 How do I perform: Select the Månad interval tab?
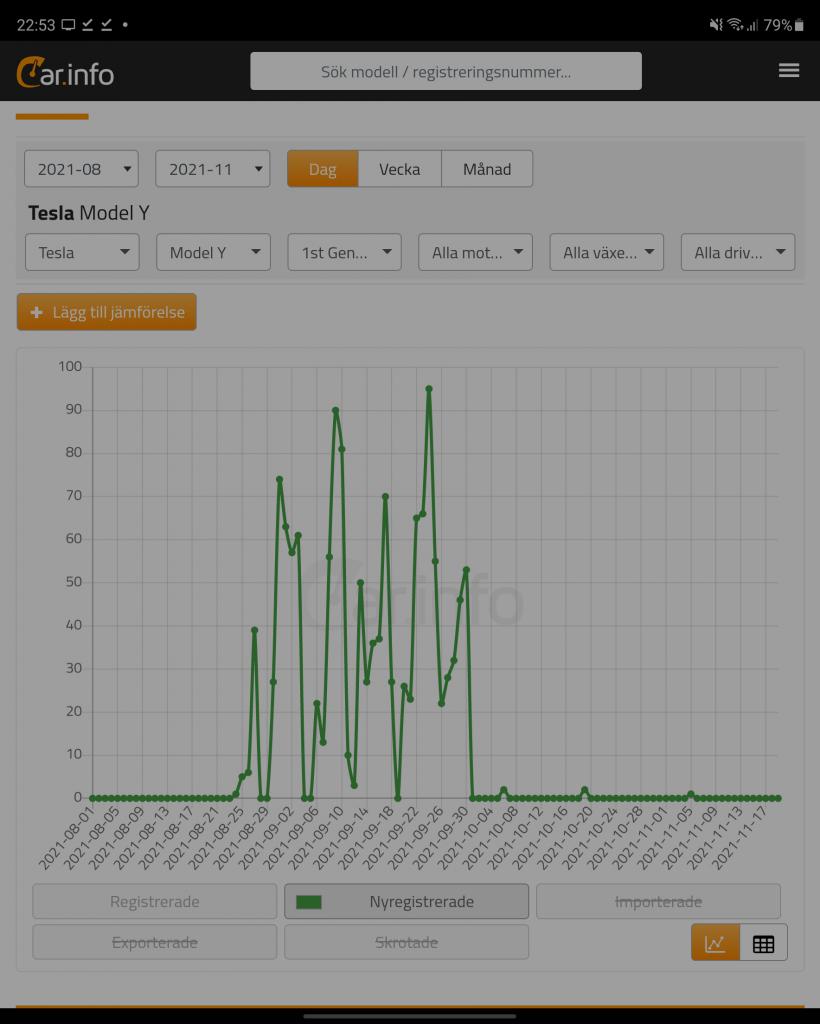point(487,168)
